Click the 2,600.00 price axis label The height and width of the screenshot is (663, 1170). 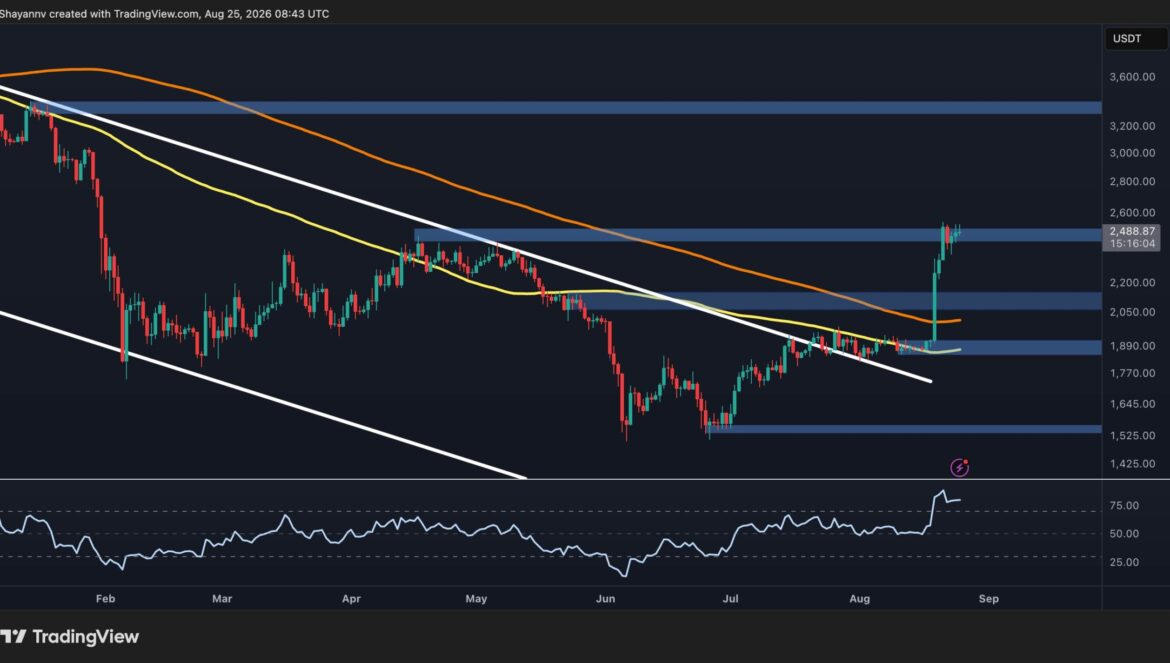1132,213
